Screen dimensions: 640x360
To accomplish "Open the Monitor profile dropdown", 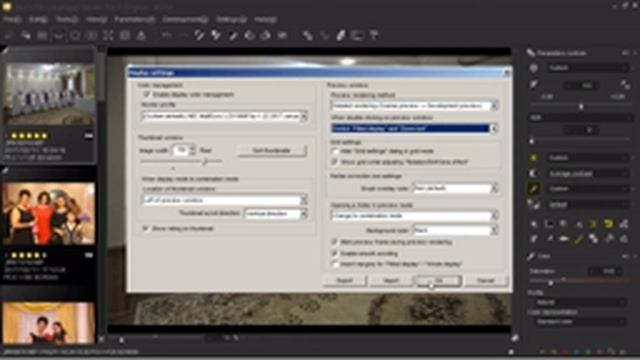I will pos(224,116).
